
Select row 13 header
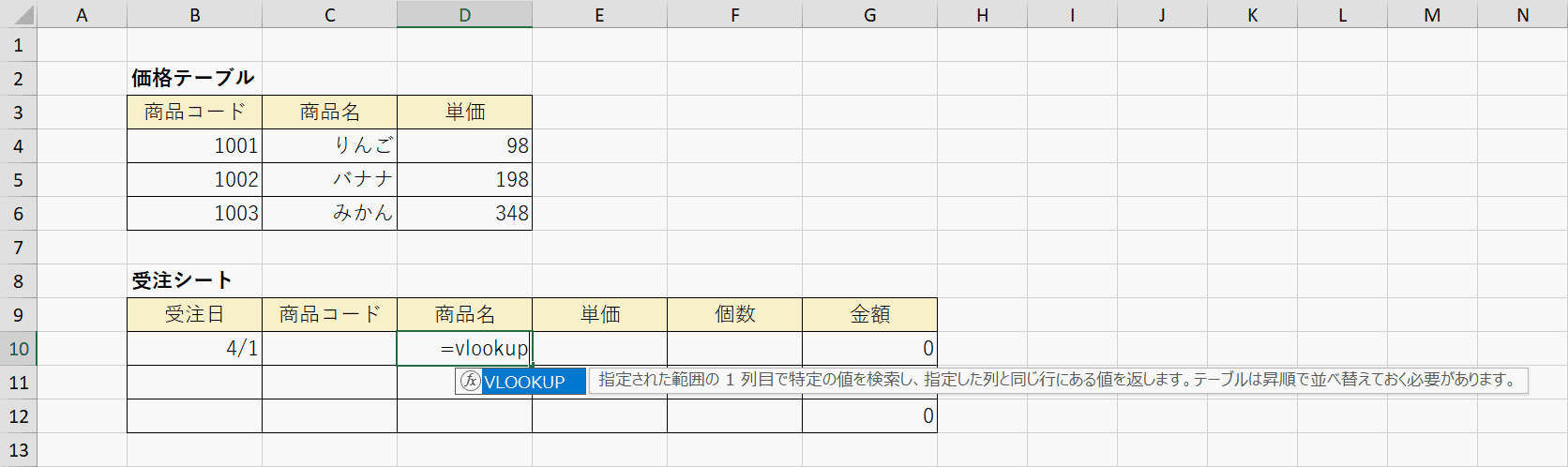click(19, 450)
